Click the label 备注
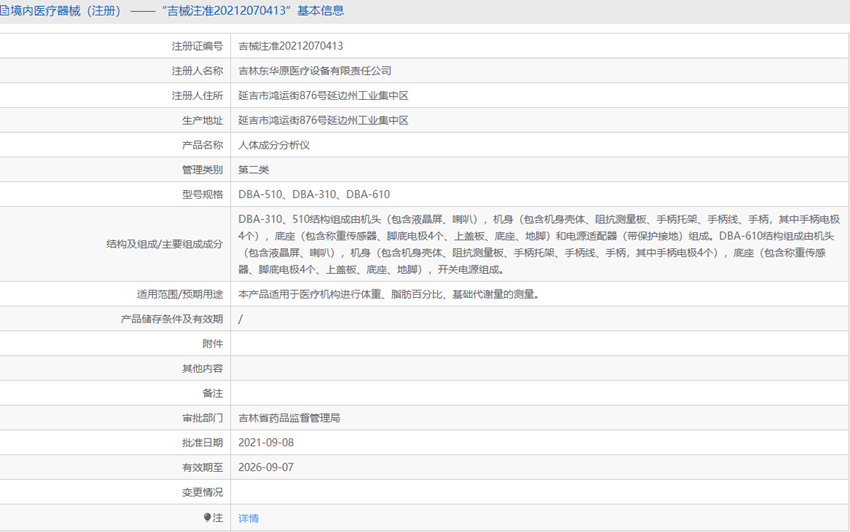The height and width of the screenshot is (532, 850). point(212,393)
